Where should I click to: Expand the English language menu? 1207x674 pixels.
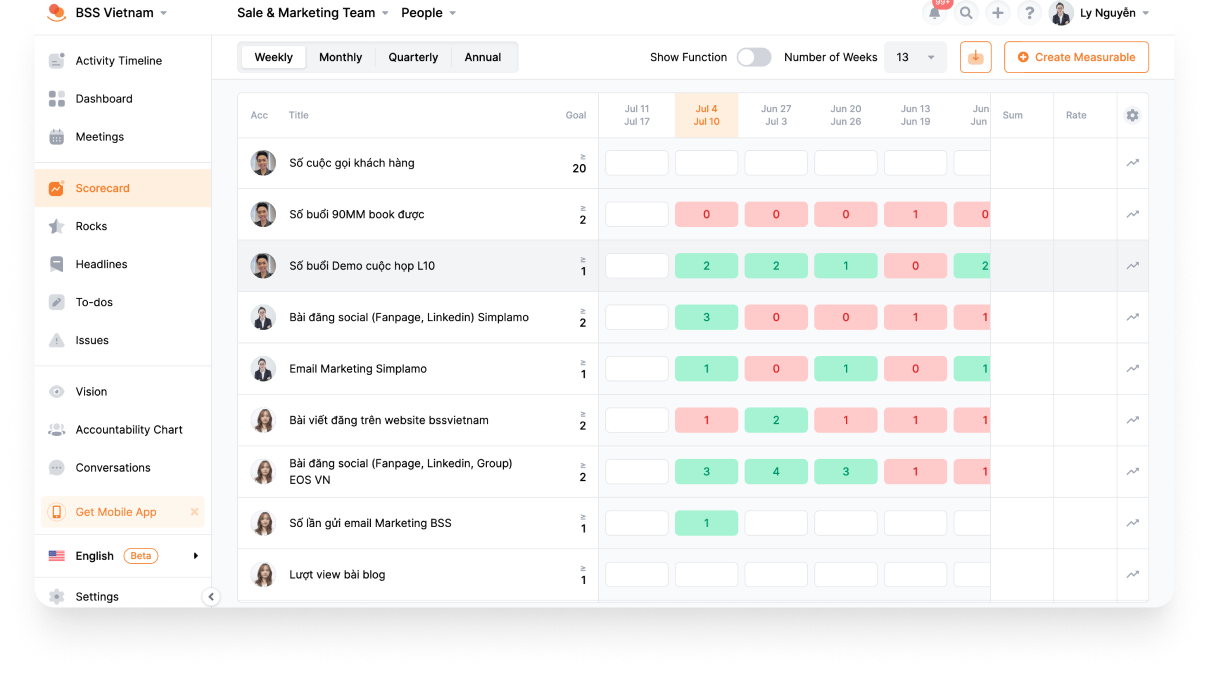coord(124,556)
